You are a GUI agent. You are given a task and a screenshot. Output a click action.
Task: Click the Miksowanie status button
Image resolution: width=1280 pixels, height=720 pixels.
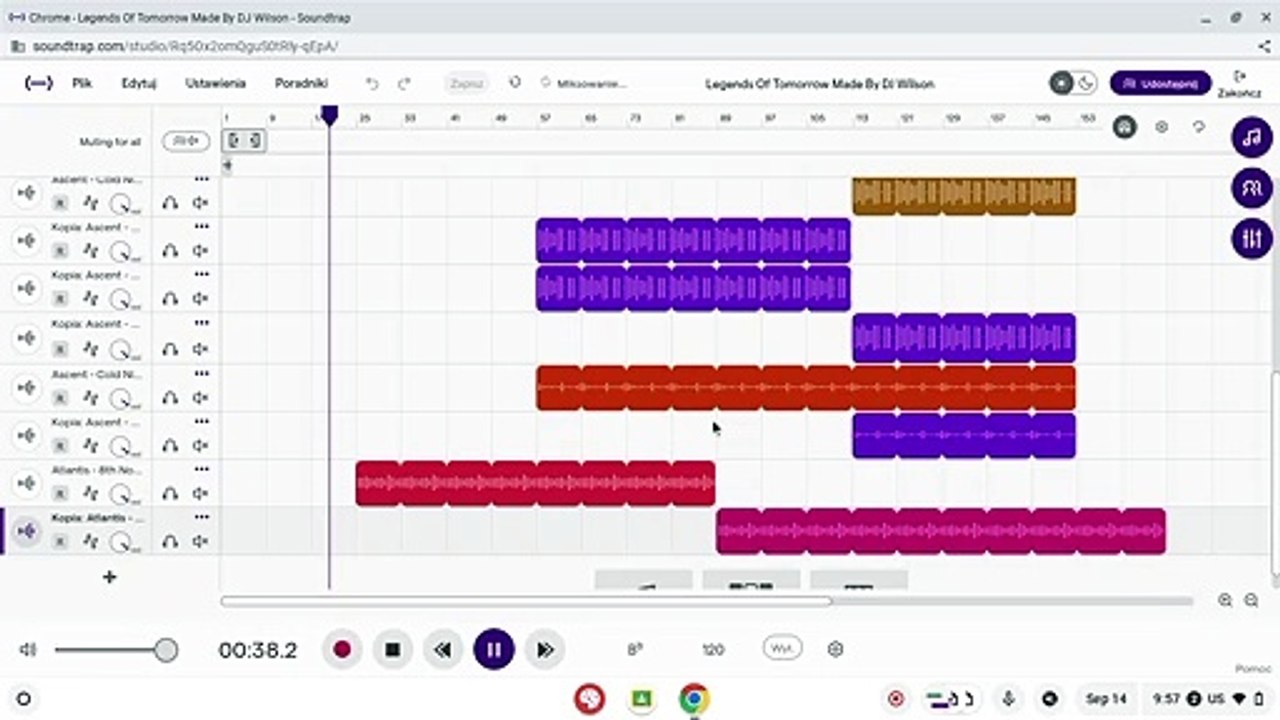[584, 84]
